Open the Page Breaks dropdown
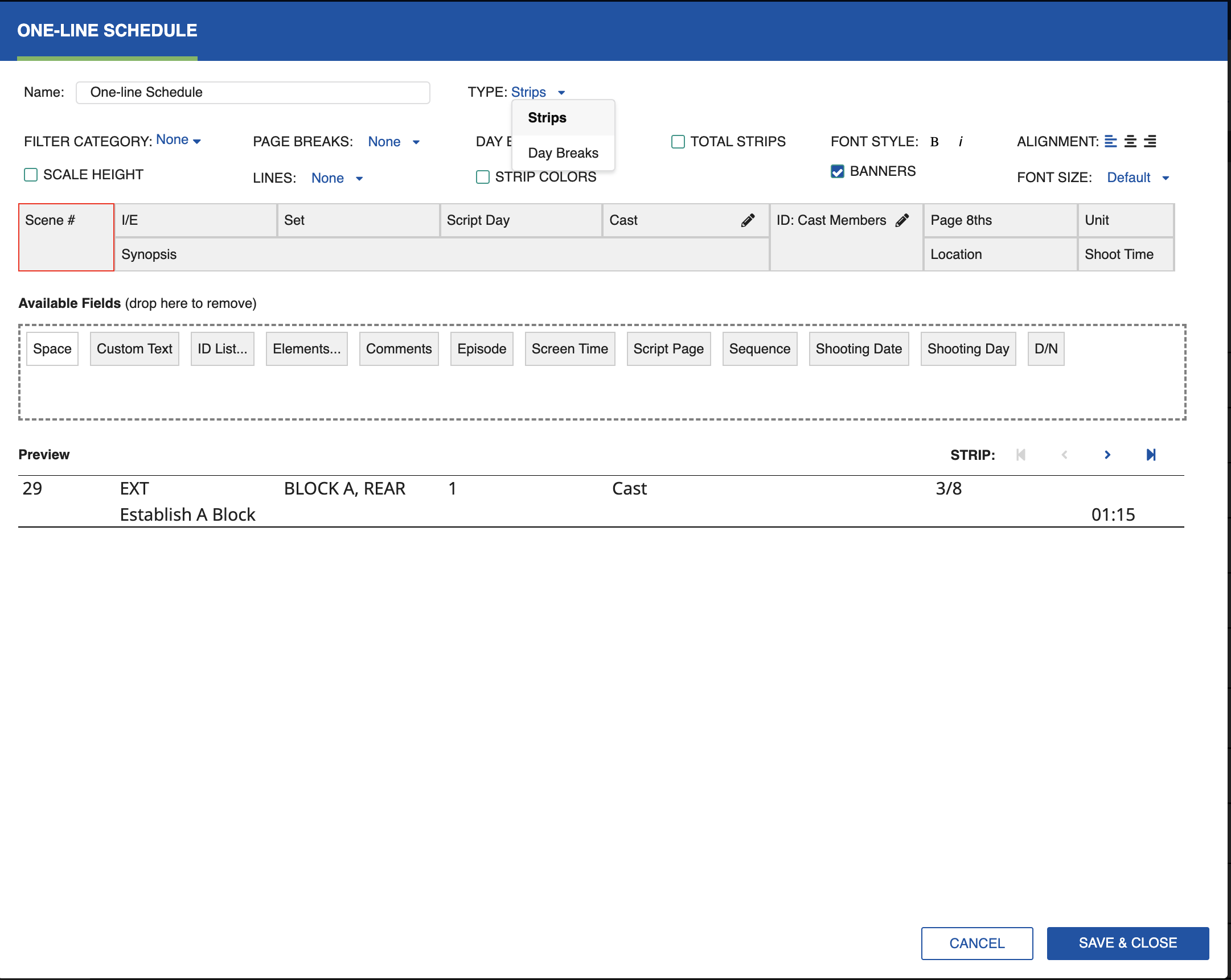The width and height of the screenshot is (1231, 980). (x=393, y=142)
